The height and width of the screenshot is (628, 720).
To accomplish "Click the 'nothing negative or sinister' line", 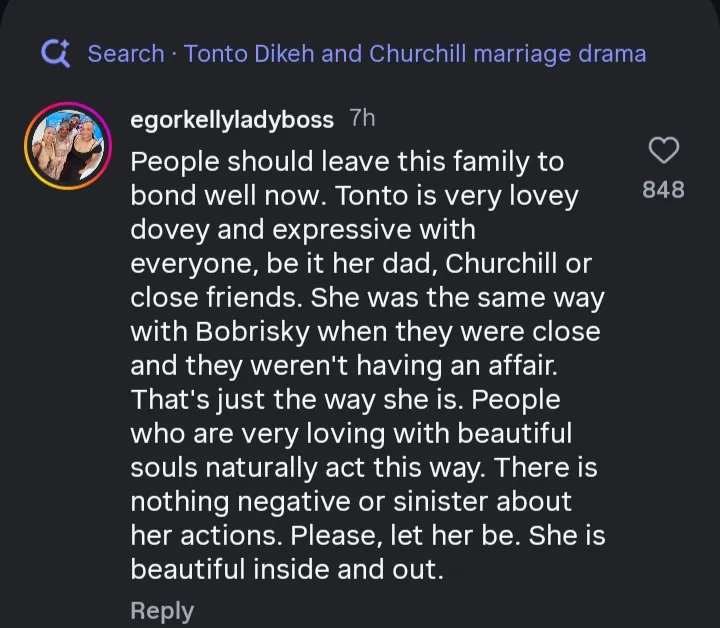I will (350, 501).
